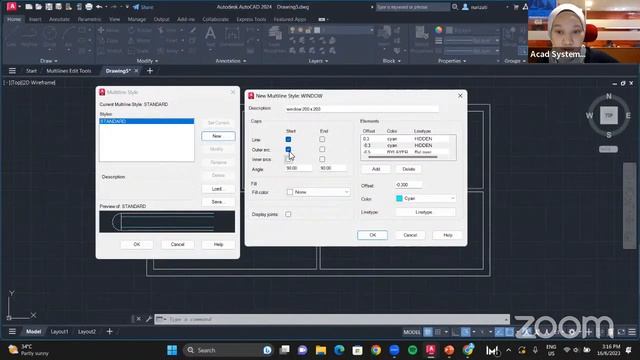The height and width of the screenshot is (360, 640).
Task: Click the TOP face of the ViewCube
Action: click(609, 116)
